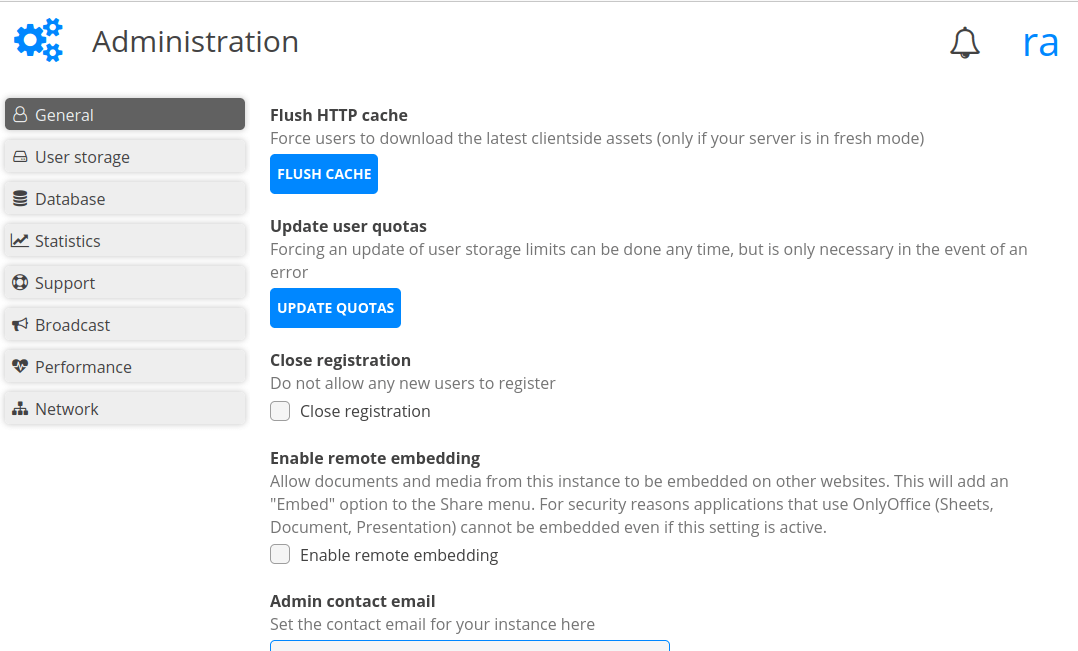Click the megaphone icon next to Broadcast
The height and width of the screenshot is (651, 1078).
tap(20, 324)
